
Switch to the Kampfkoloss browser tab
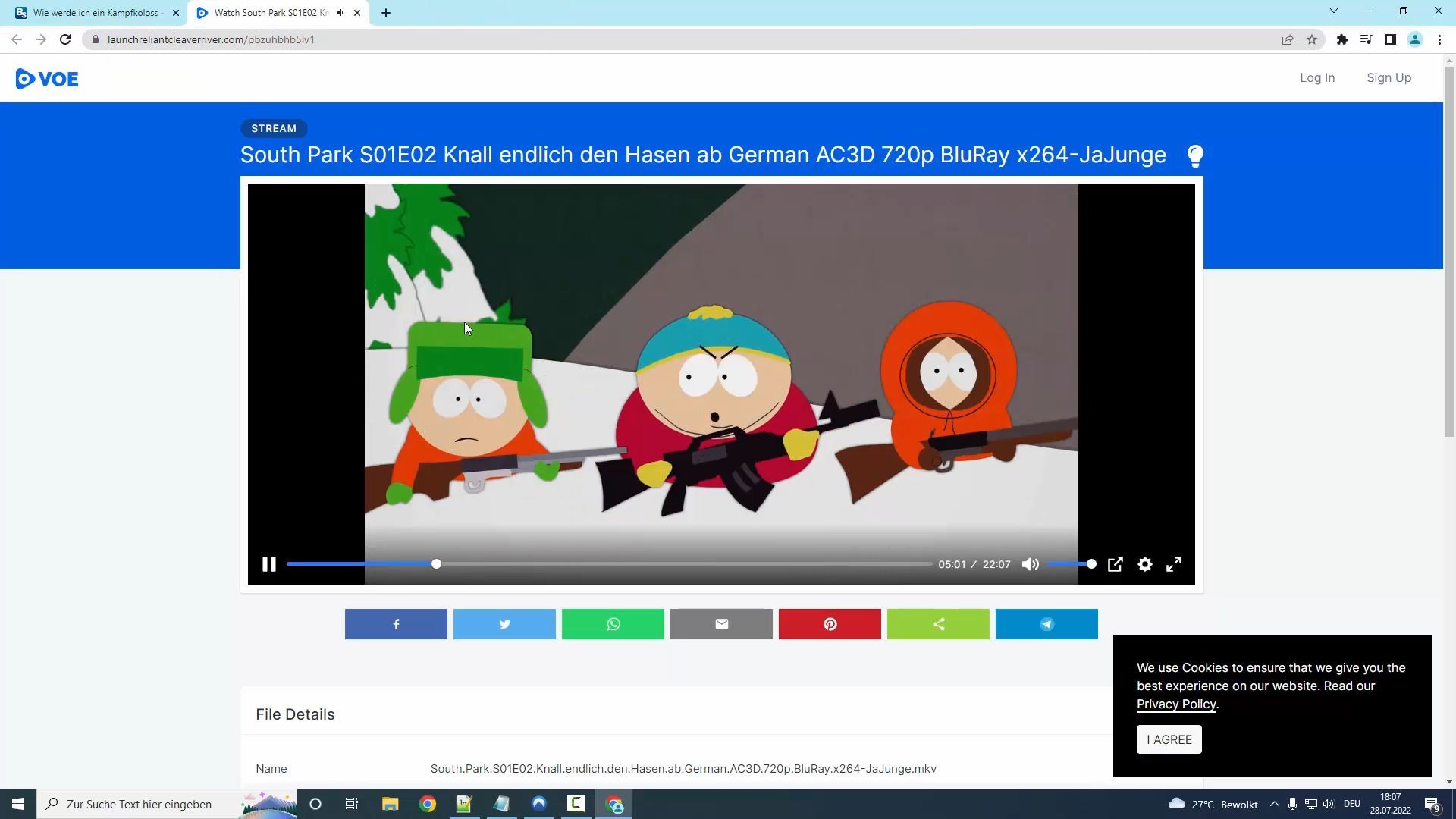pyautogui.click(x=97, y=13)
